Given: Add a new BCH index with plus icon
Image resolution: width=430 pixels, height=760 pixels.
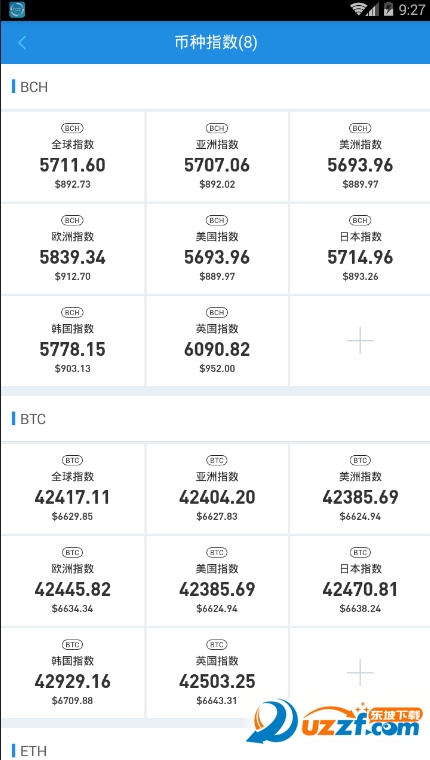Looking at the screenshot, I should click(360, 341).
